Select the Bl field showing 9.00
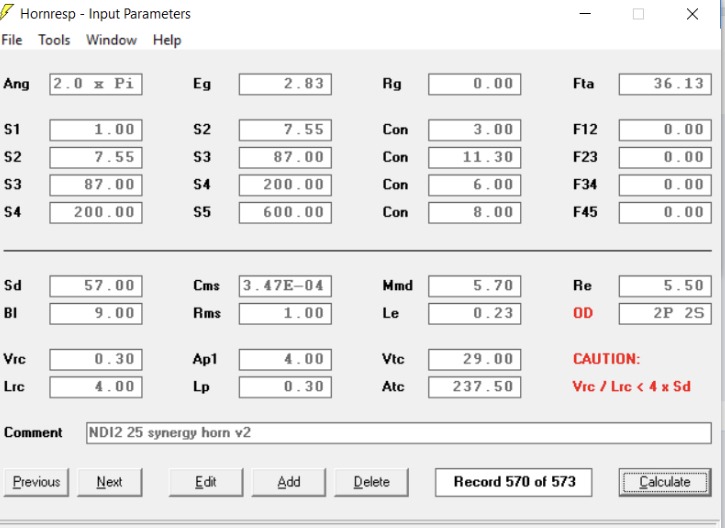The image size is (725, 528). [96, 313]
